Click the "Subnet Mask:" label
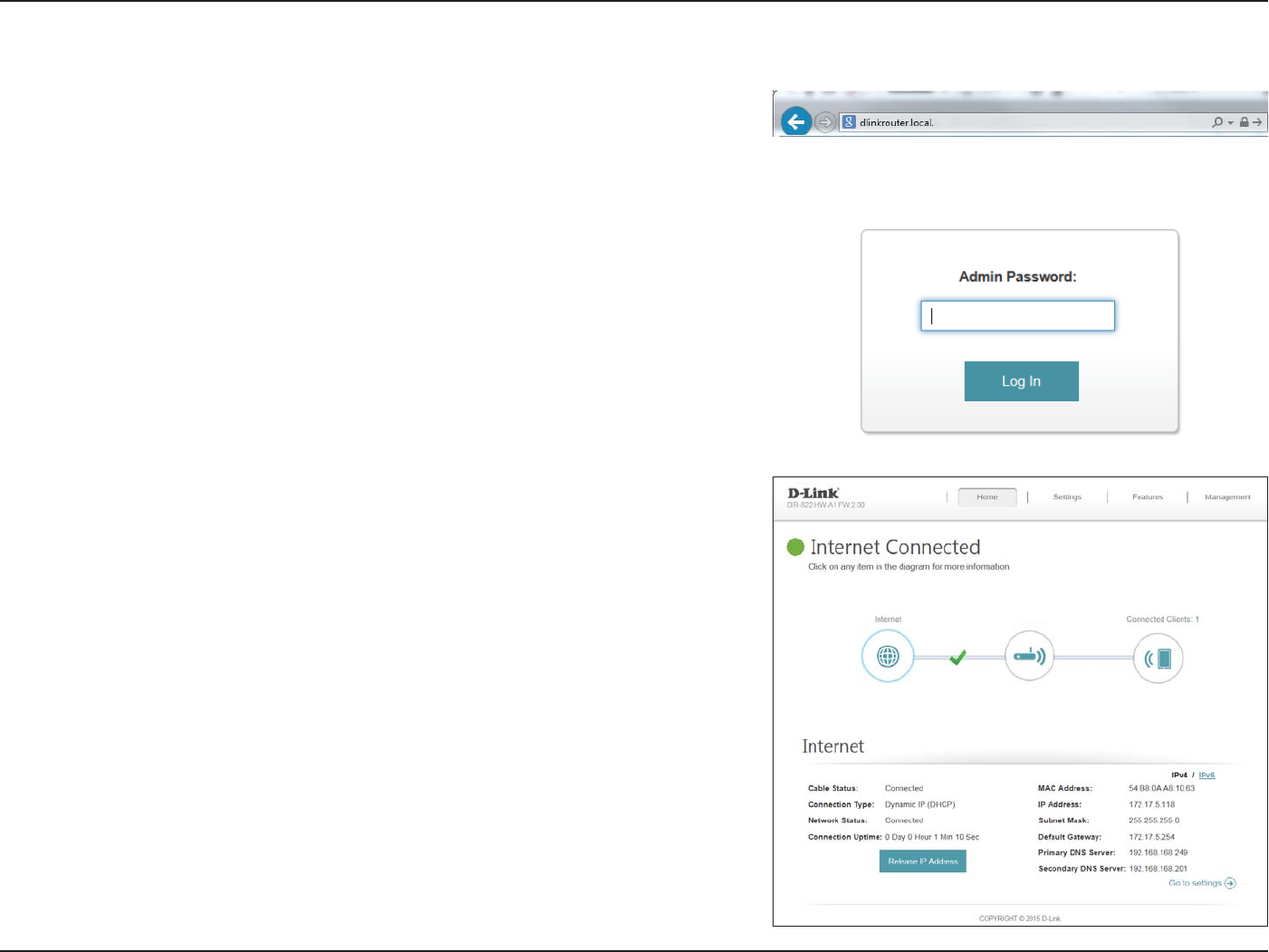The width and height of the screenshot is (1269, 952). [x=1063, y=821]
